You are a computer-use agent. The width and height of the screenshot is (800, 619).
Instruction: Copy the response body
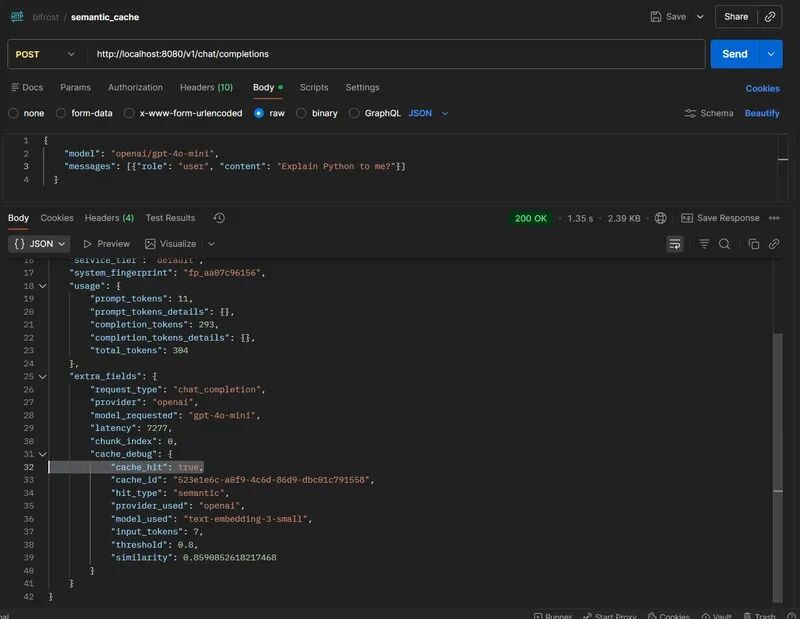coord(754,244)
